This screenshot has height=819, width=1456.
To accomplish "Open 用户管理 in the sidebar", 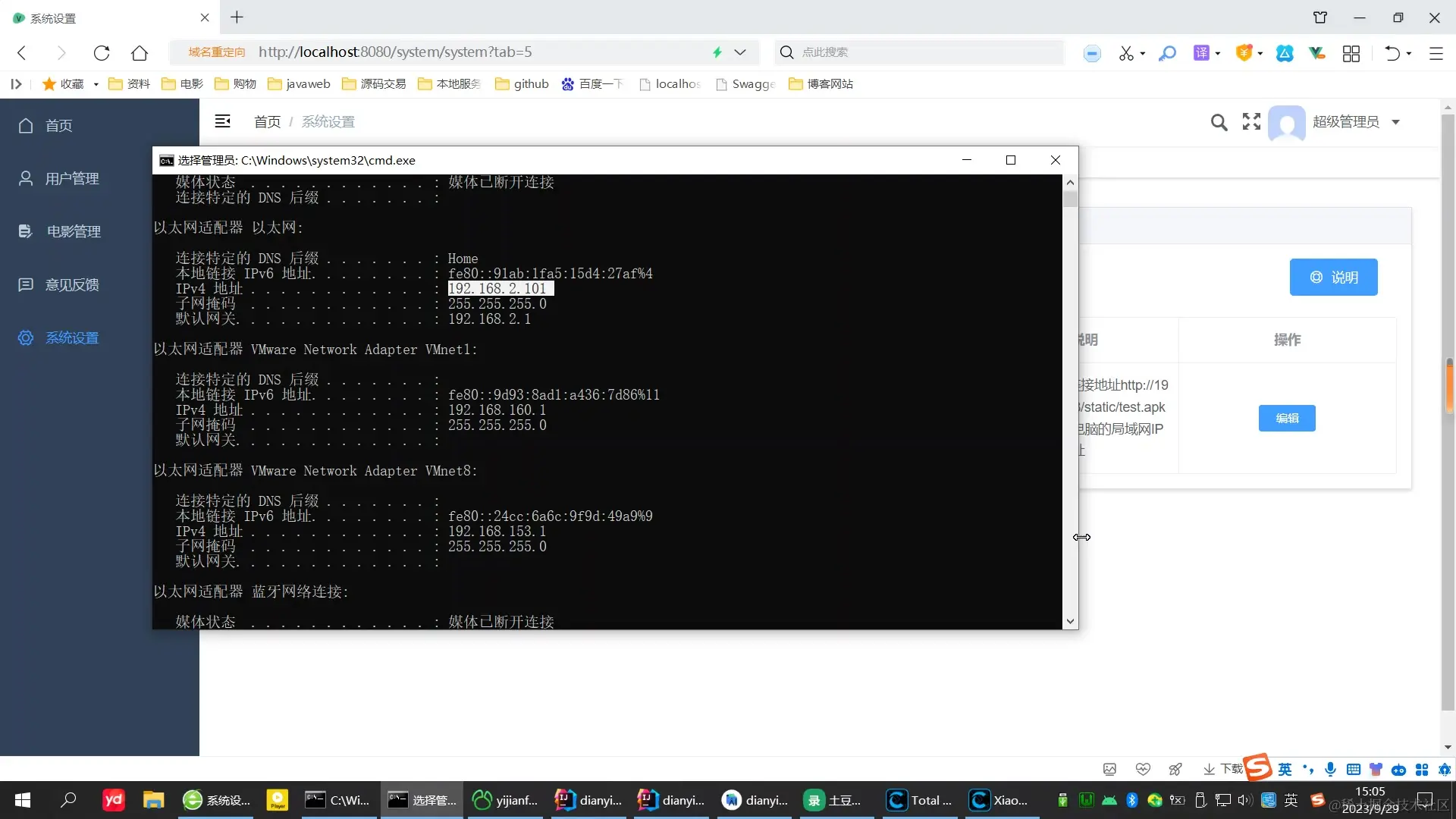I will tap(72, 178).
